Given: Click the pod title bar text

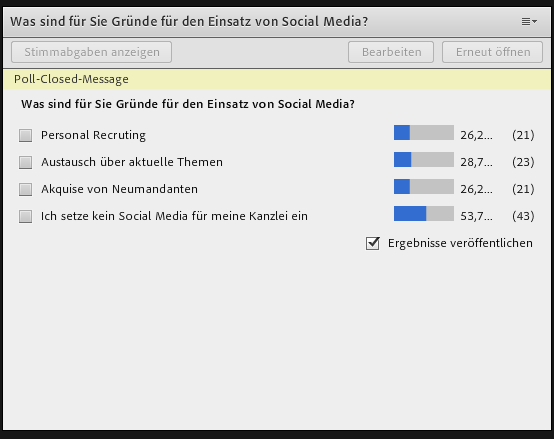Looking at the screenshot, I should pyautogui.click(x=189, y=22).
